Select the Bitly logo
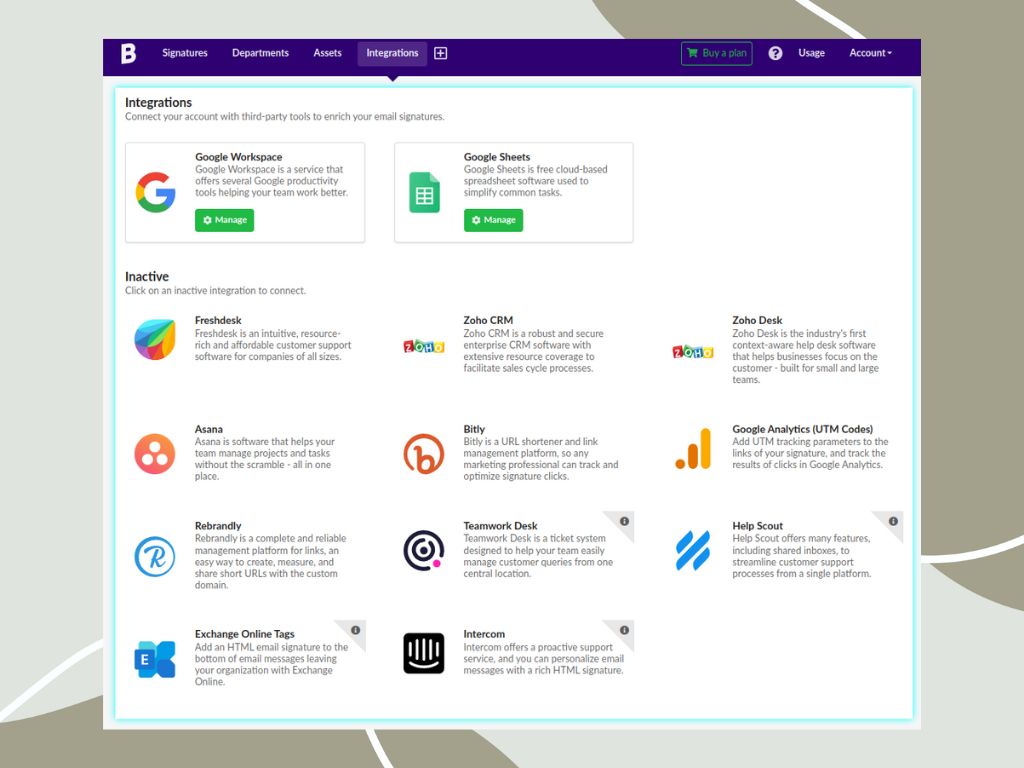 click(x=424, y=453)
